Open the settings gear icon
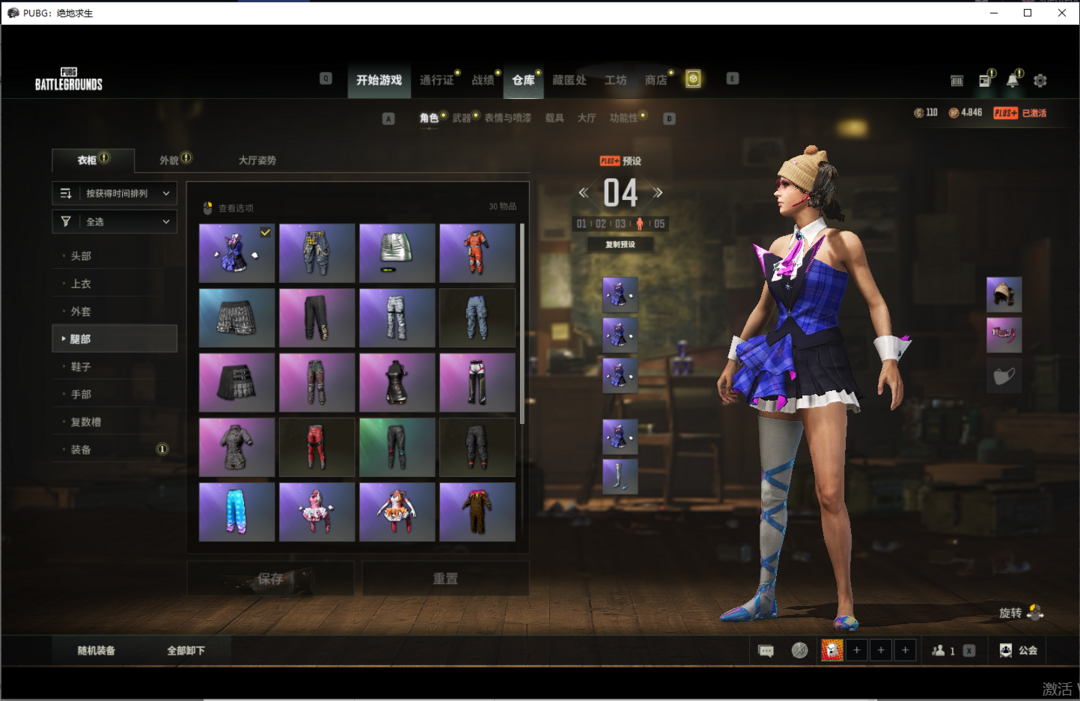 [x=1040, y=81]
